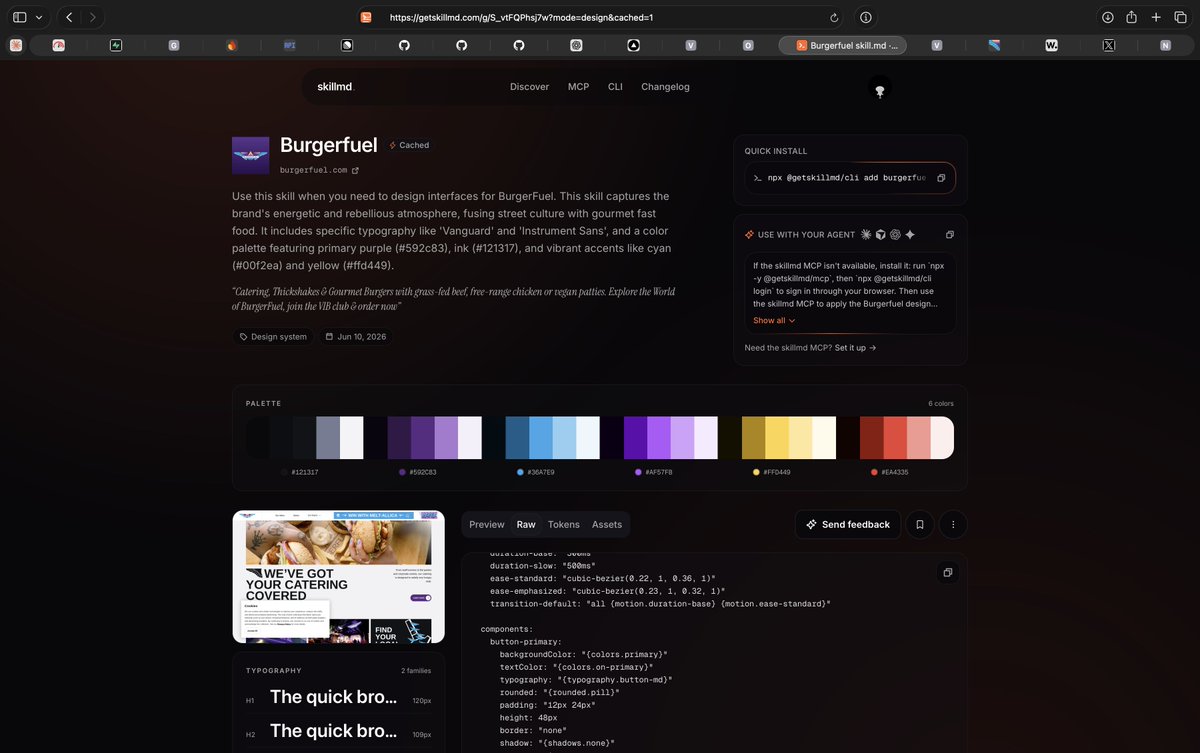Open a new Safari tab
The height and width of the screenshot is (753, 1200).
(1156, 17)
